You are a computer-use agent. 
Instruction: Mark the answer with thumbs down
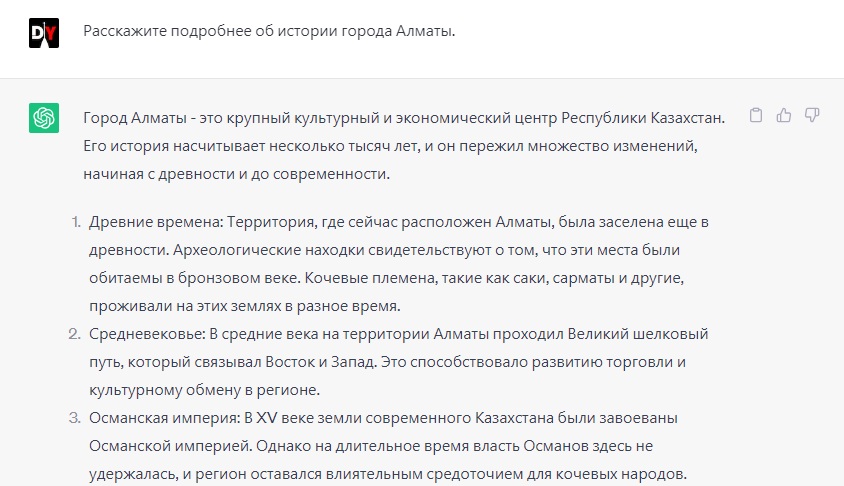tap(812, 115)
